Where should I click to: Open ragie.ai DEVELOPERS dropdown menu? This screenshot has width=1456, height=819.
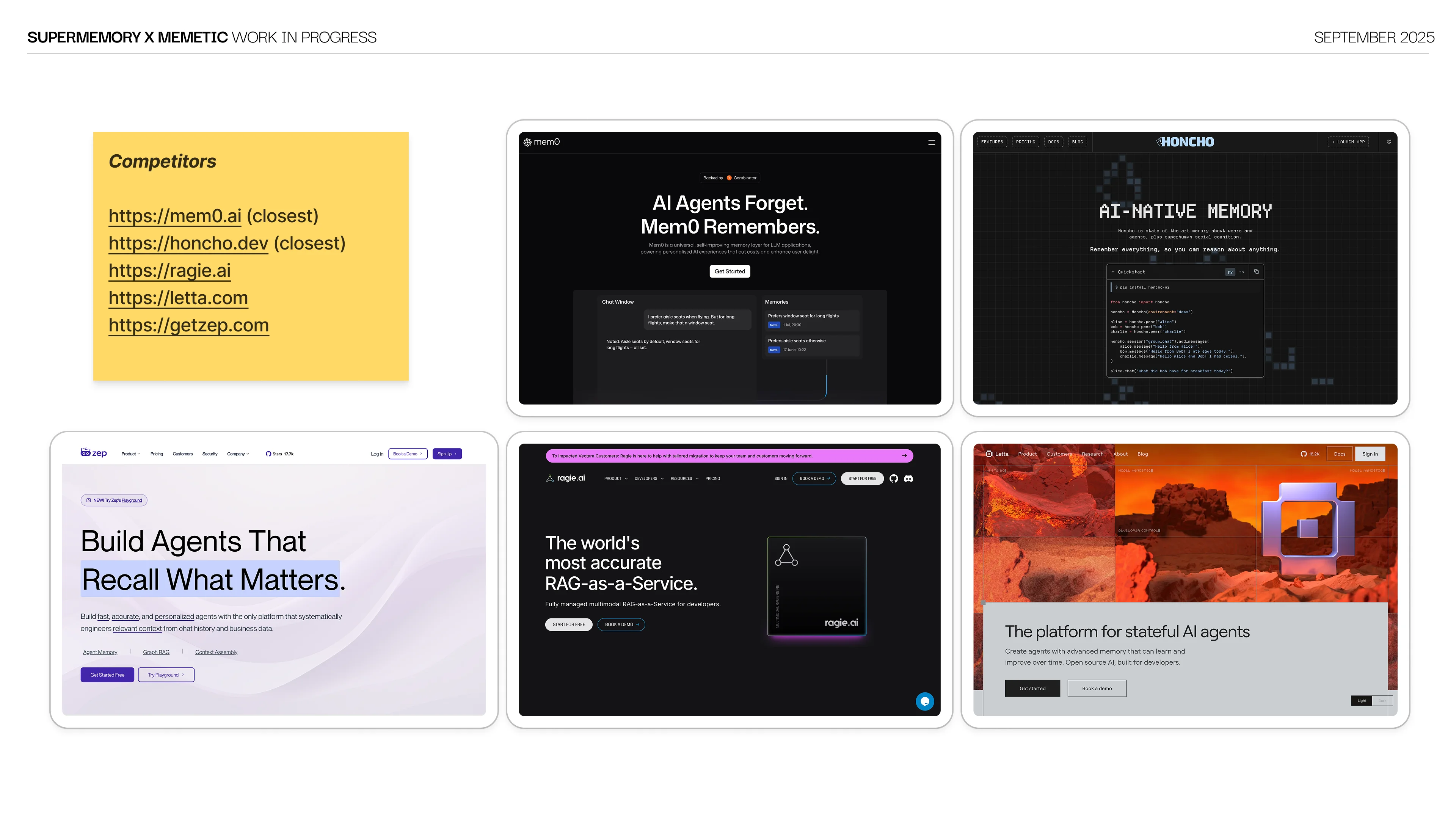click(649, 479)
